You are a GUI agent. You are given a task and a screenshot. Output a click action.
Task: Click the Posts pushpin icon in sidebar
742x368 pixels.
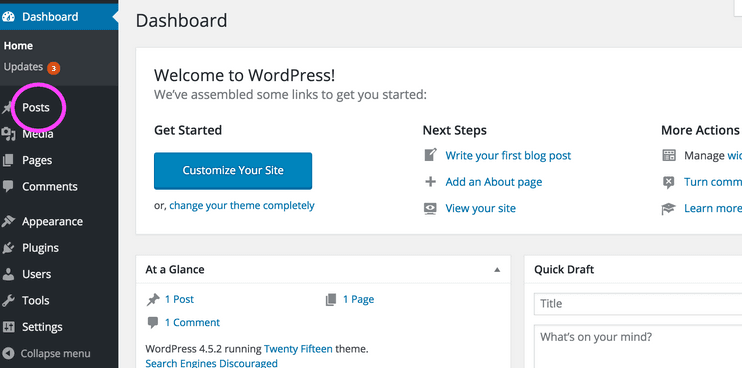click(7, 108)
